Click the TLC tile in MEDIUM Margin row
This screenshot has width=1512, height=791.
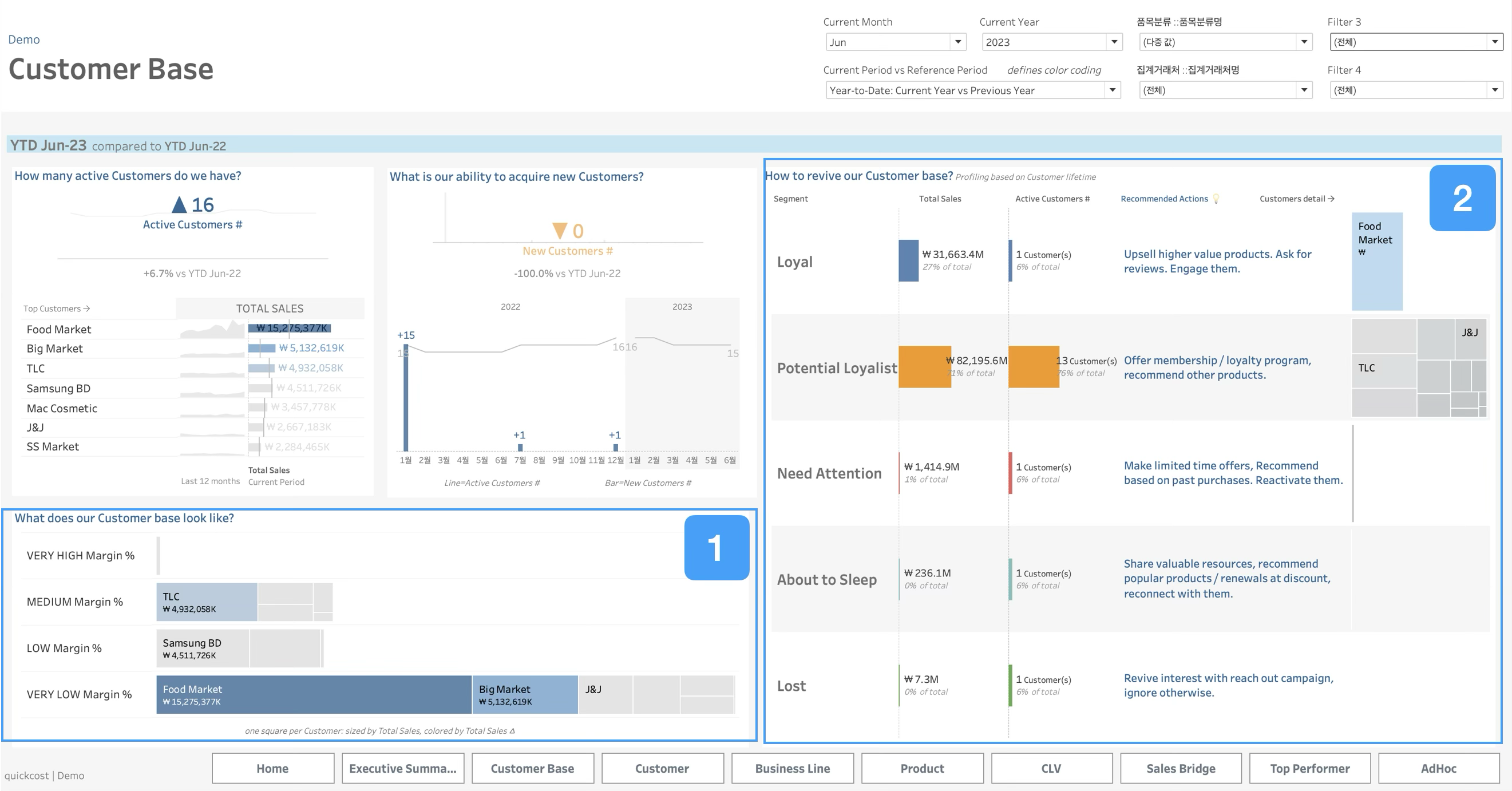click(206, 602)
